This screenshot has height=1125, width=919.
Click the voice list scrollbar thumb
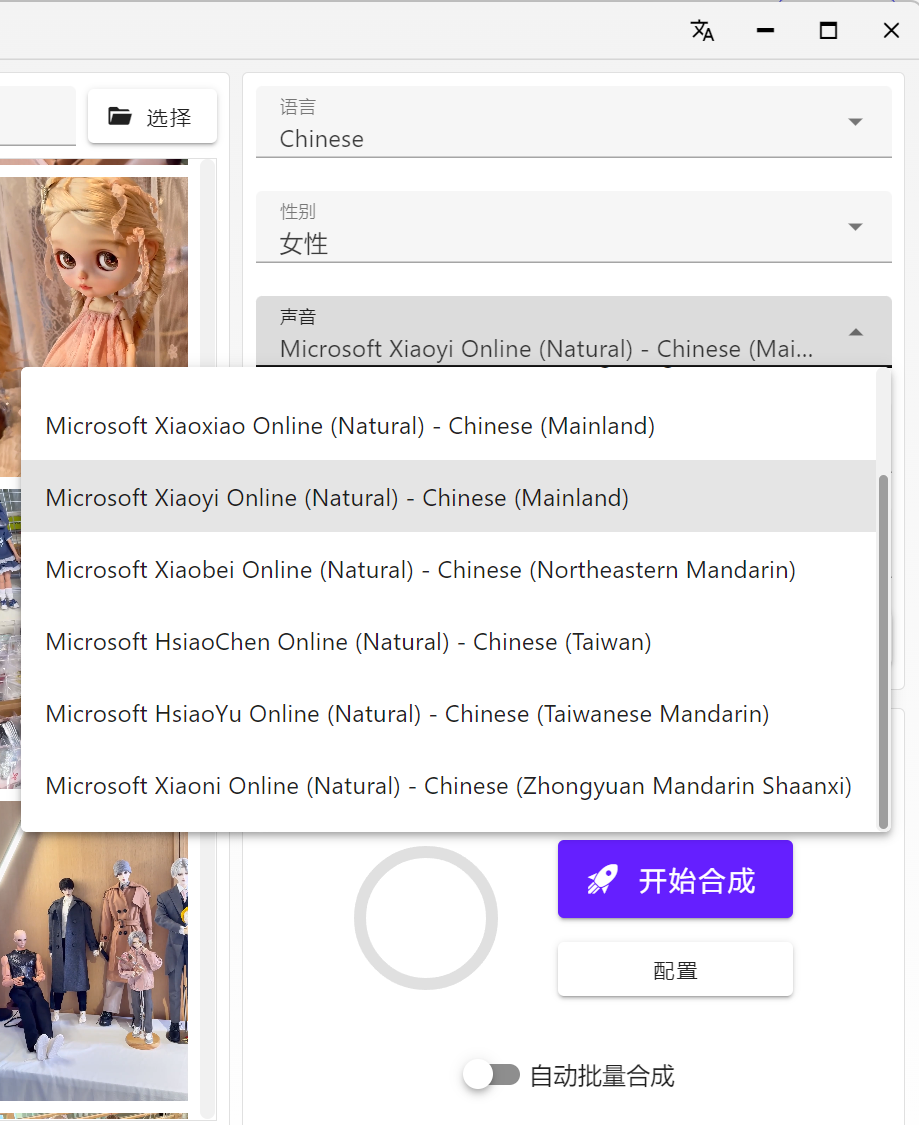(883, 651)
